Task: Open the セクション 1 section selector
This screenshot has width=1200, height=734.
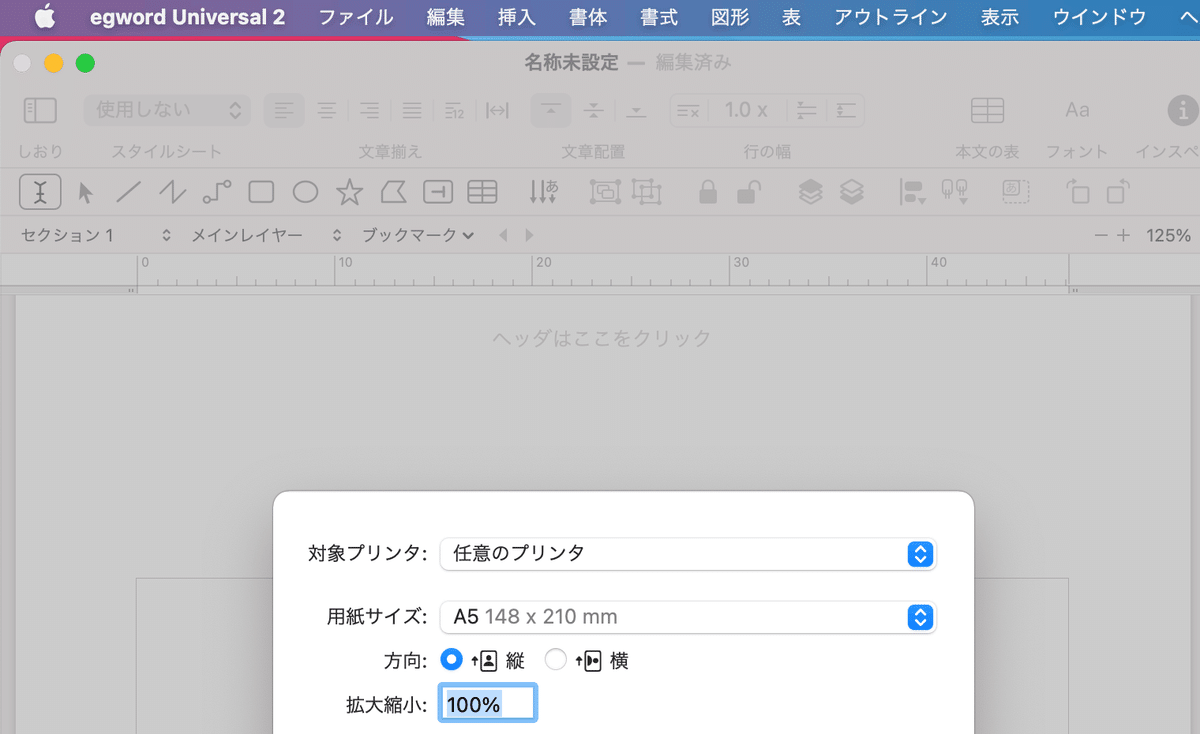Action: [x=96, y=235]
